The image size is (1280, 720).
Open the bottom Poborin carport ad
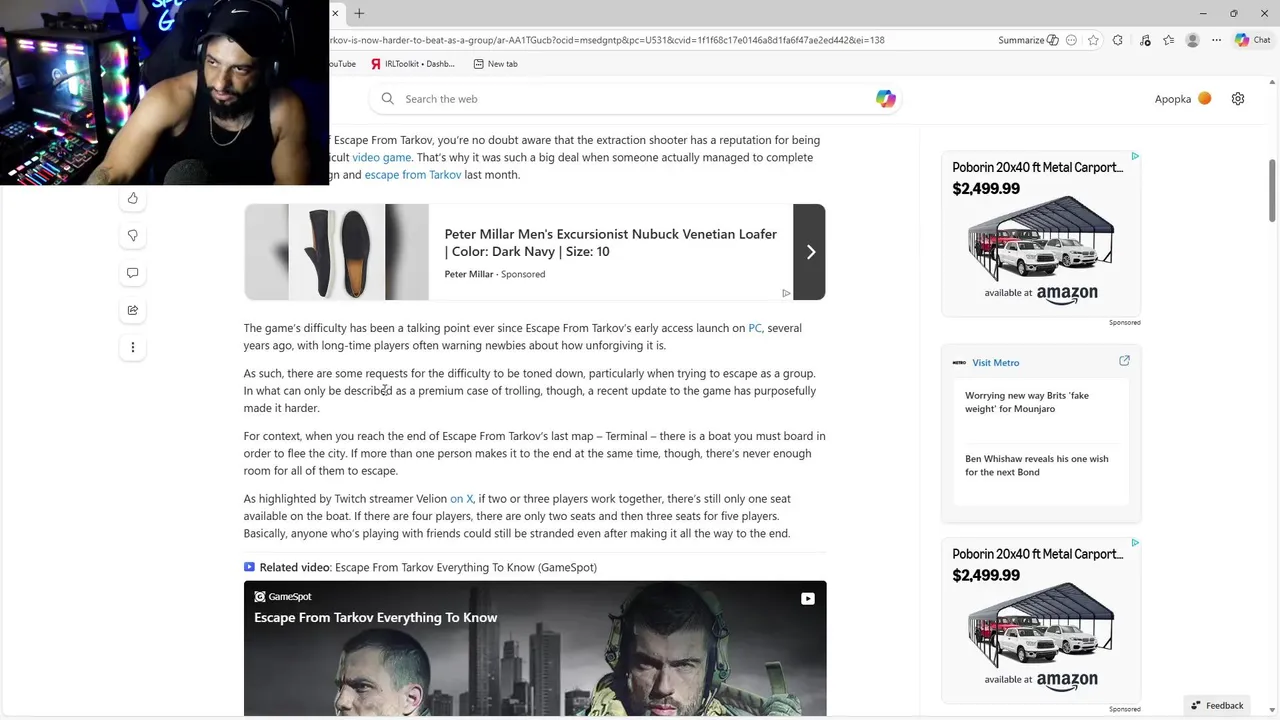click(1040, 620)
